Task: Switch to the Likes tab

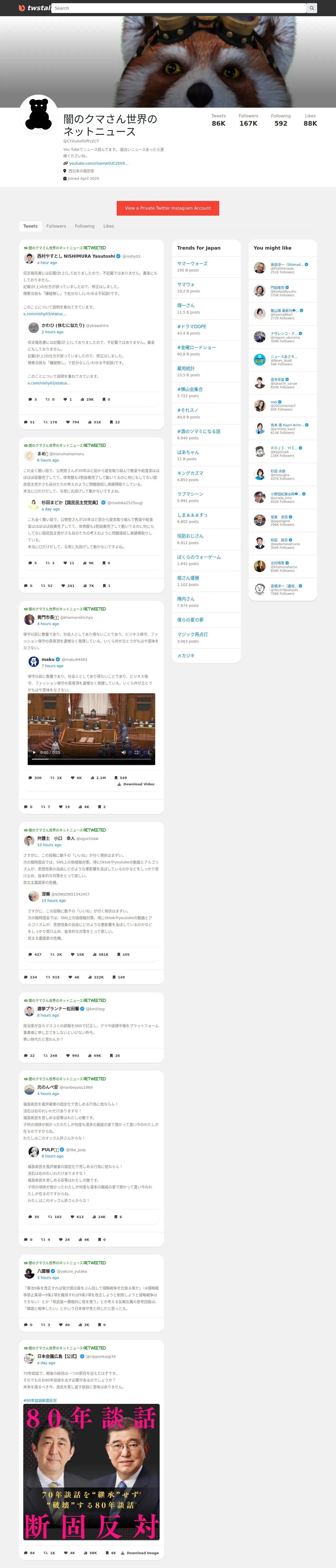Action: [x=109, y=226]
